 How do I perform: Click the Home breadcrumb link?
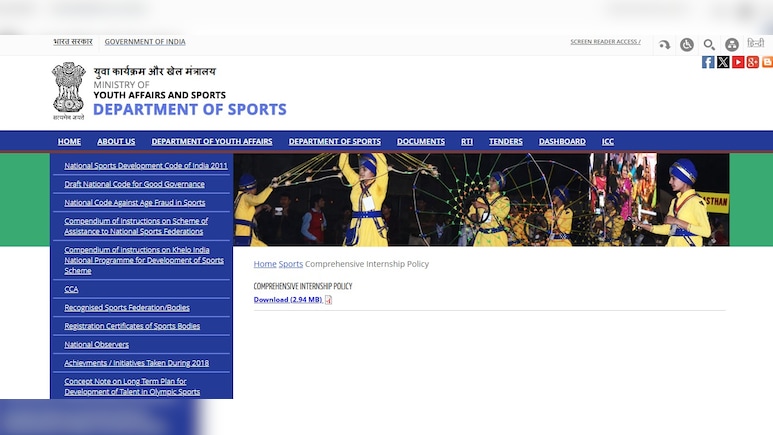click(x=264, y=264)
